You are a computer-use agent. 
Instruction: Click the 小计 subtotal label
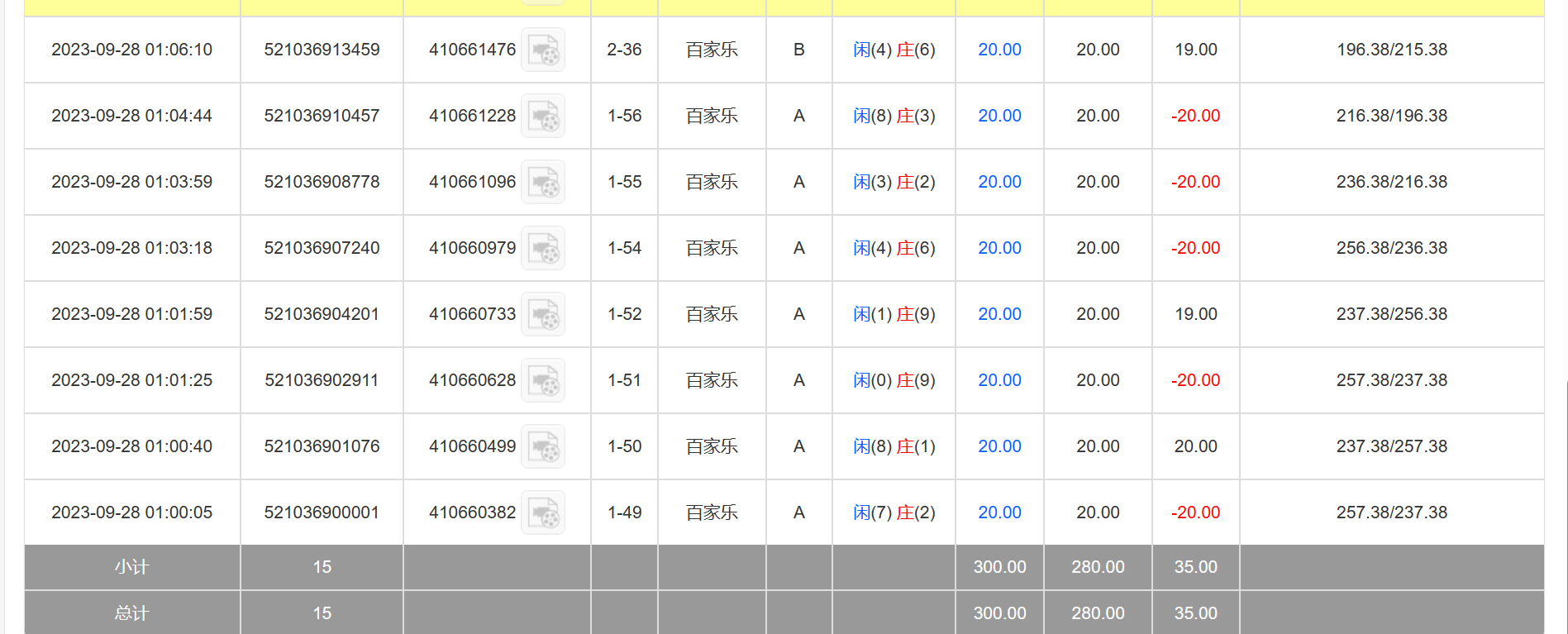point(132,567)
